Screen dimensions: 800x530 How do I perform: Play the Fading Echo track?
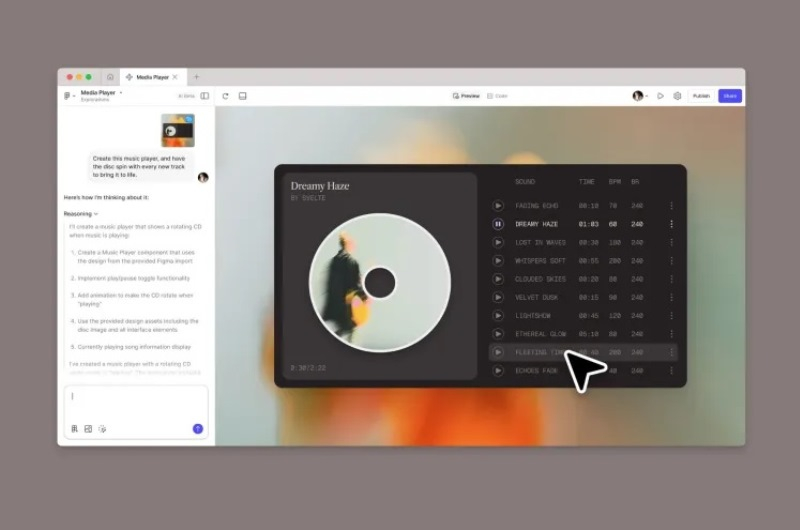[x=498, y=206]
